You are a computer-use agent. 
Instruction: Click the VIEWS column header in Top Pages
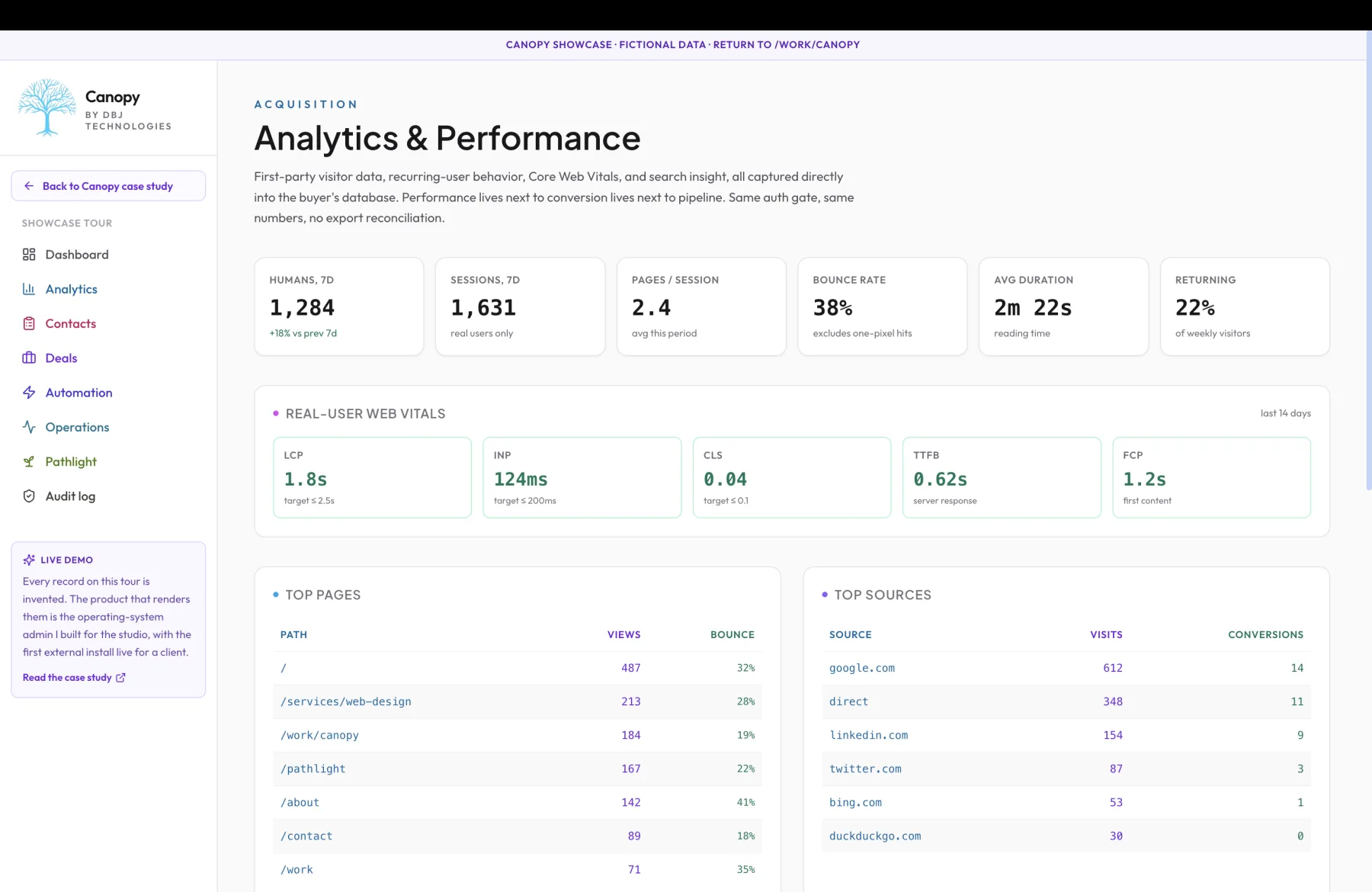(623, 634)
